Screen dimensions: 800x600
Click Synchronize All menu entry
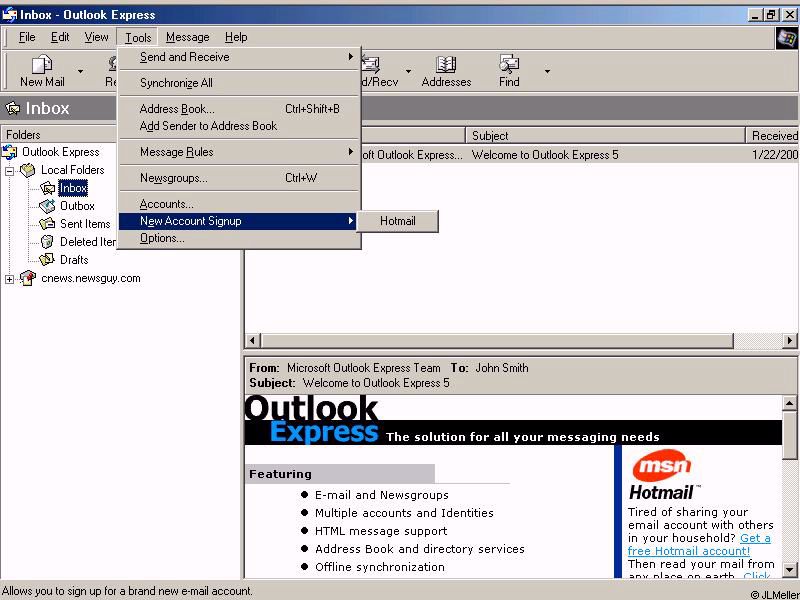point(176,83)
